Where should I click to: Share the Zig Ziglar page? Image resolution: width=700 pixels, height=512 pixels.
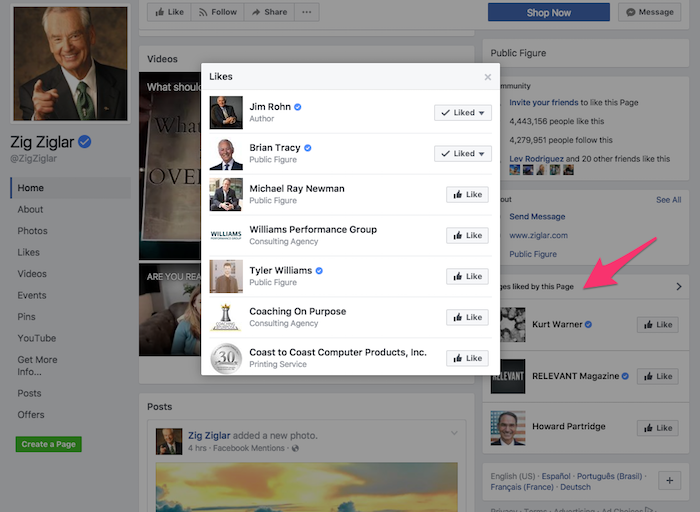pos(270,12)
